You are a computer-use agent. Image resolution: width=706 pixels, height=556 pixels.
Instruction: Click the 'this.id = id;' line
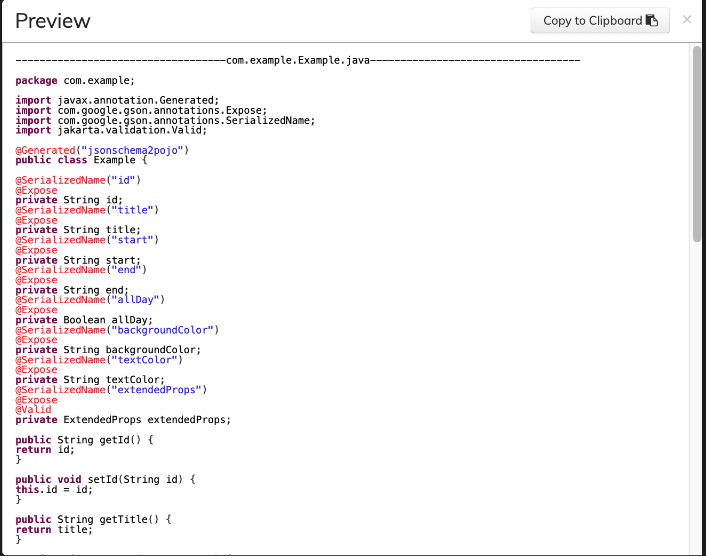tap(54, 489)
